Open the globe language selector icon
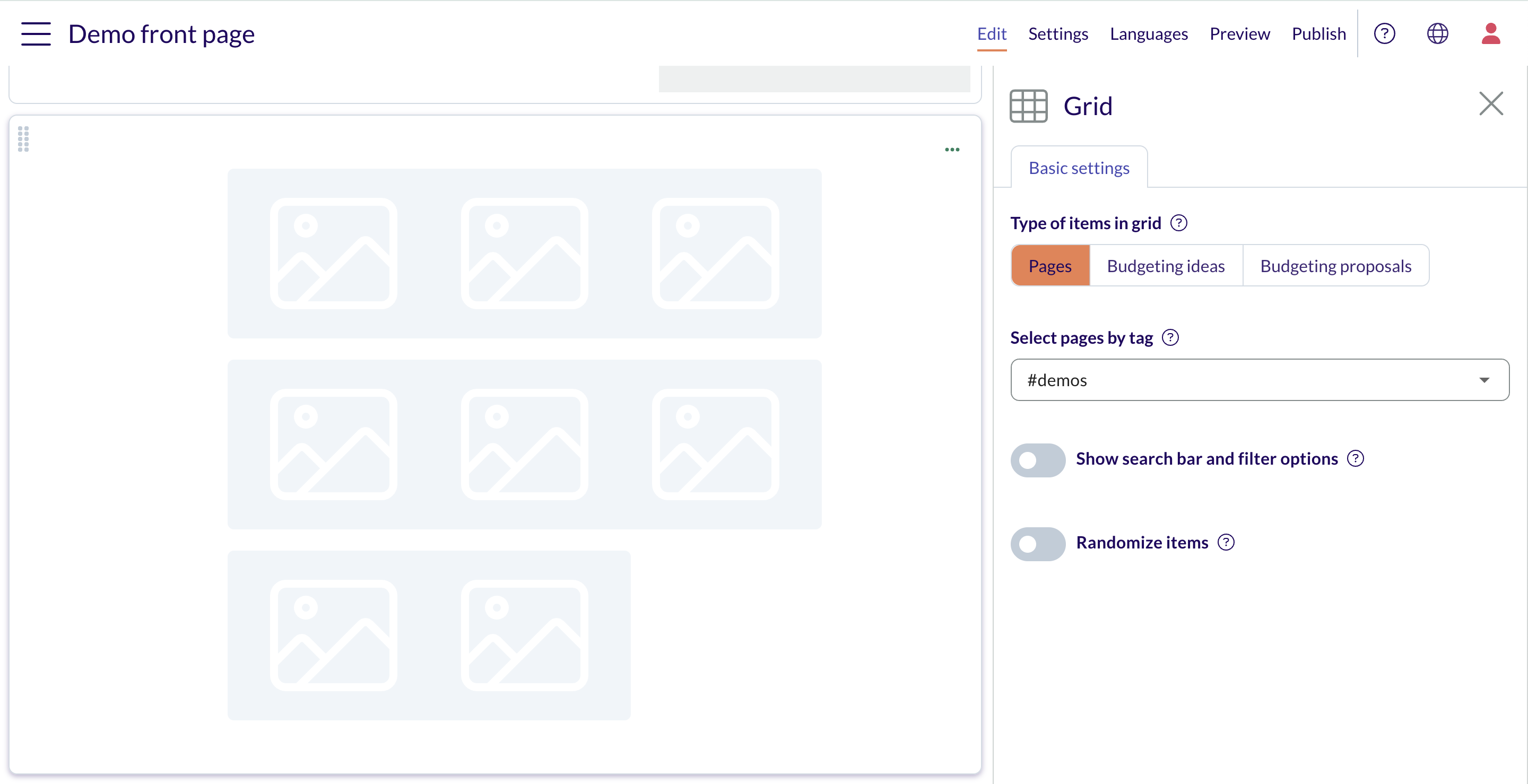Image resolution: width=1528 pixels, height=784 pixels. click(x=1437, y=34)
